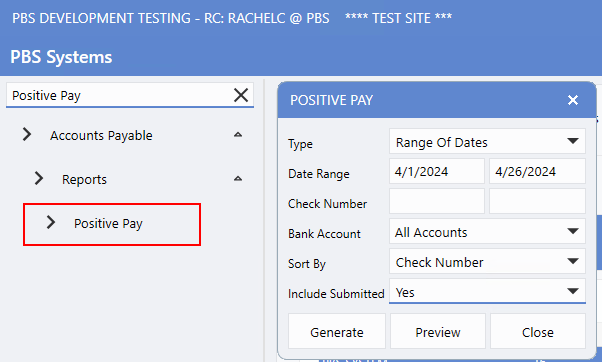Click the Sort By label

pos(307,264)
